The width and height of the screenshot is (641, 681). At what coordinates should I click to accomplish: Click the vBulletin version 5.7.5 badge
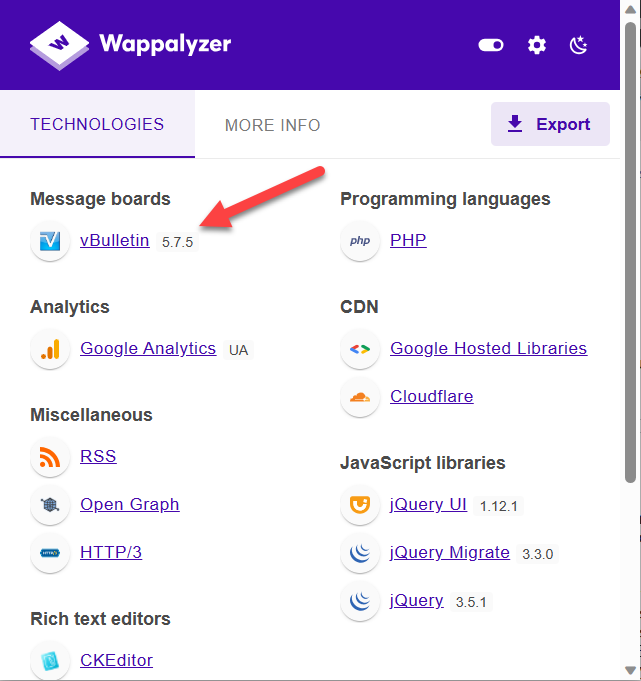pos(177,242)
